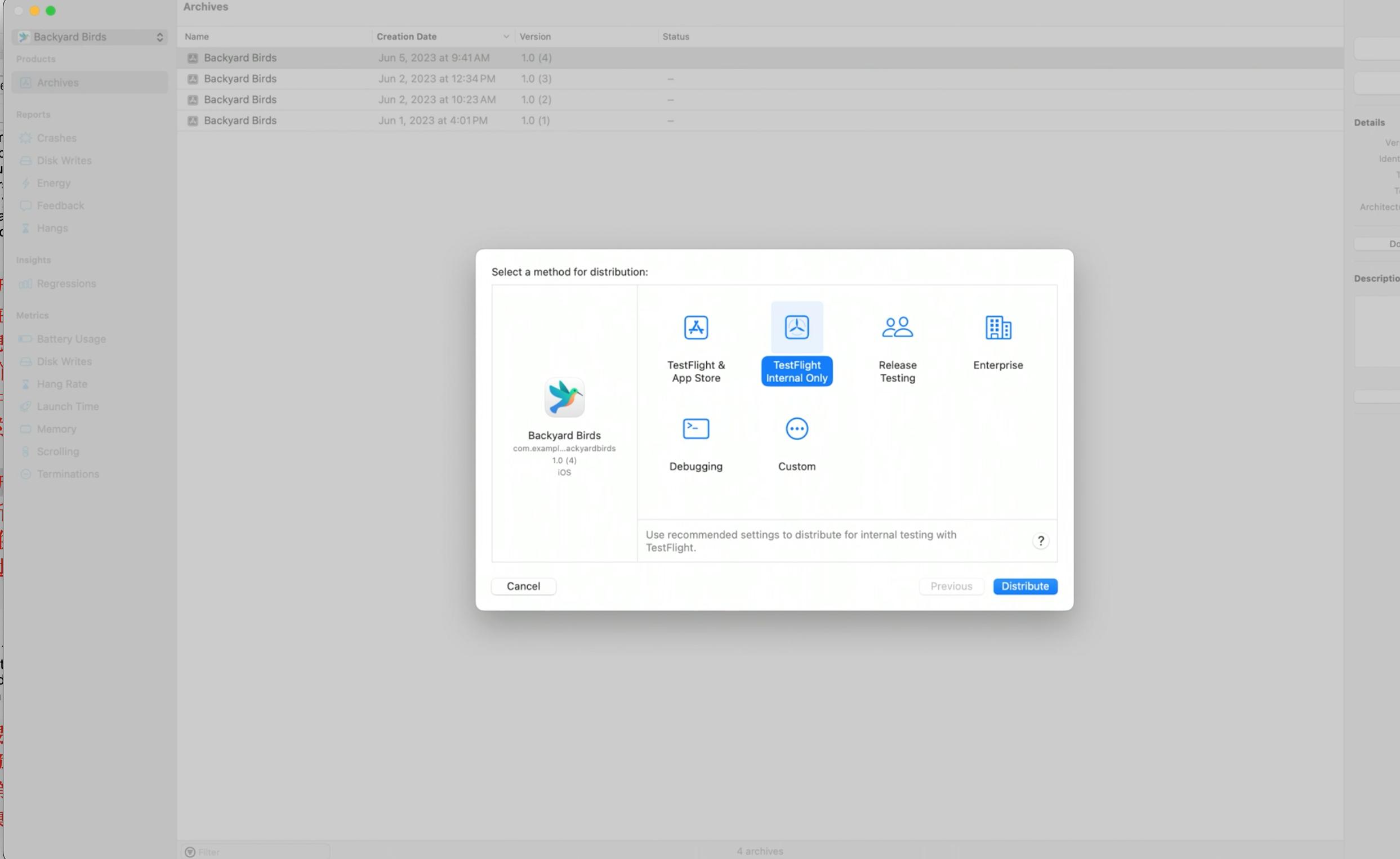Open the Crashes report
1400x859 pixels.
click(x=57, y=138)
